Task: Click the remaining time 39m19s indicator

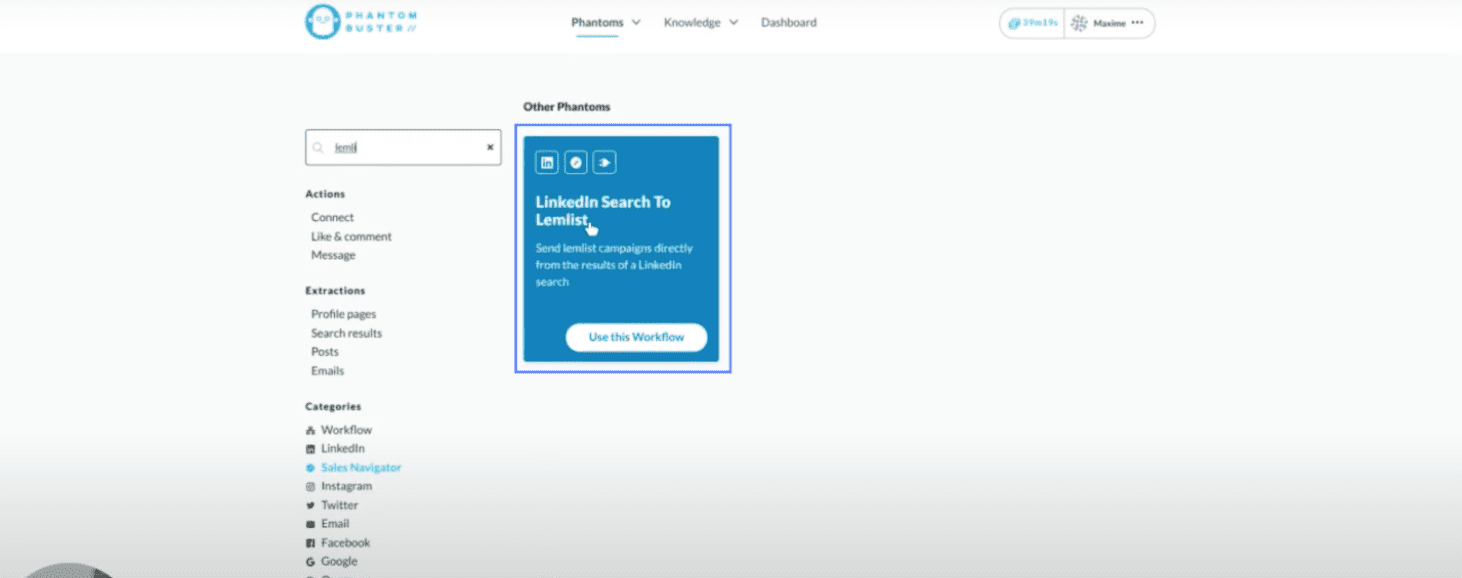Action: tap(1039, 23)
